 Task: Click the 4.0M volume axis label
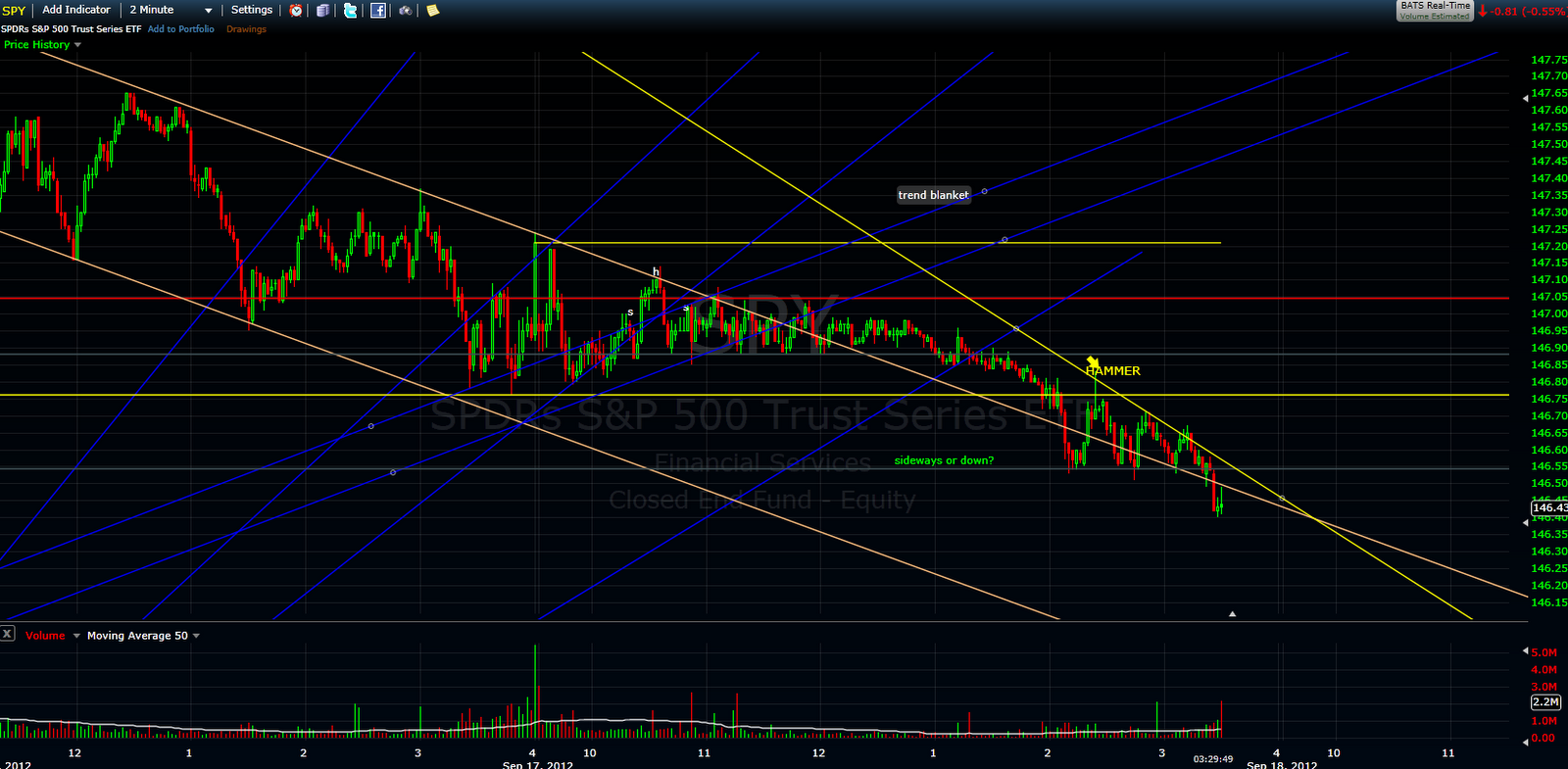pos(1543,670)
